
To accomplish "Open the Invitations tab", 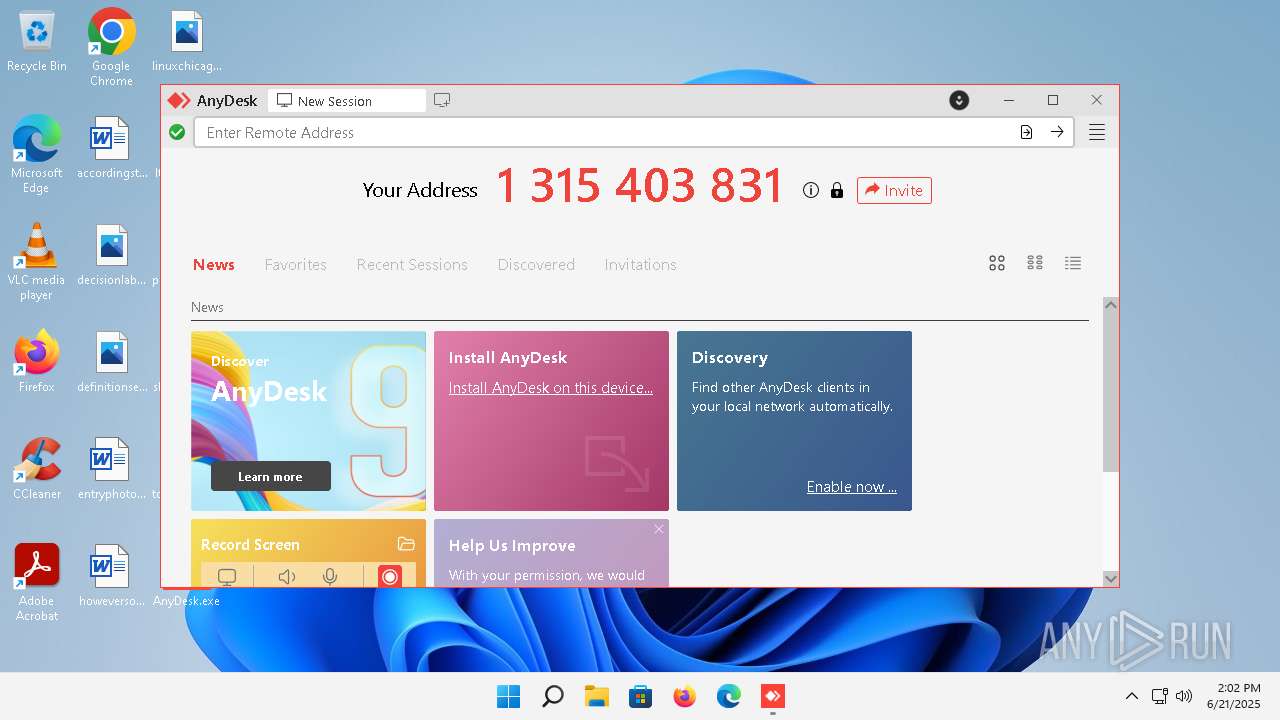I will point(640,264).
